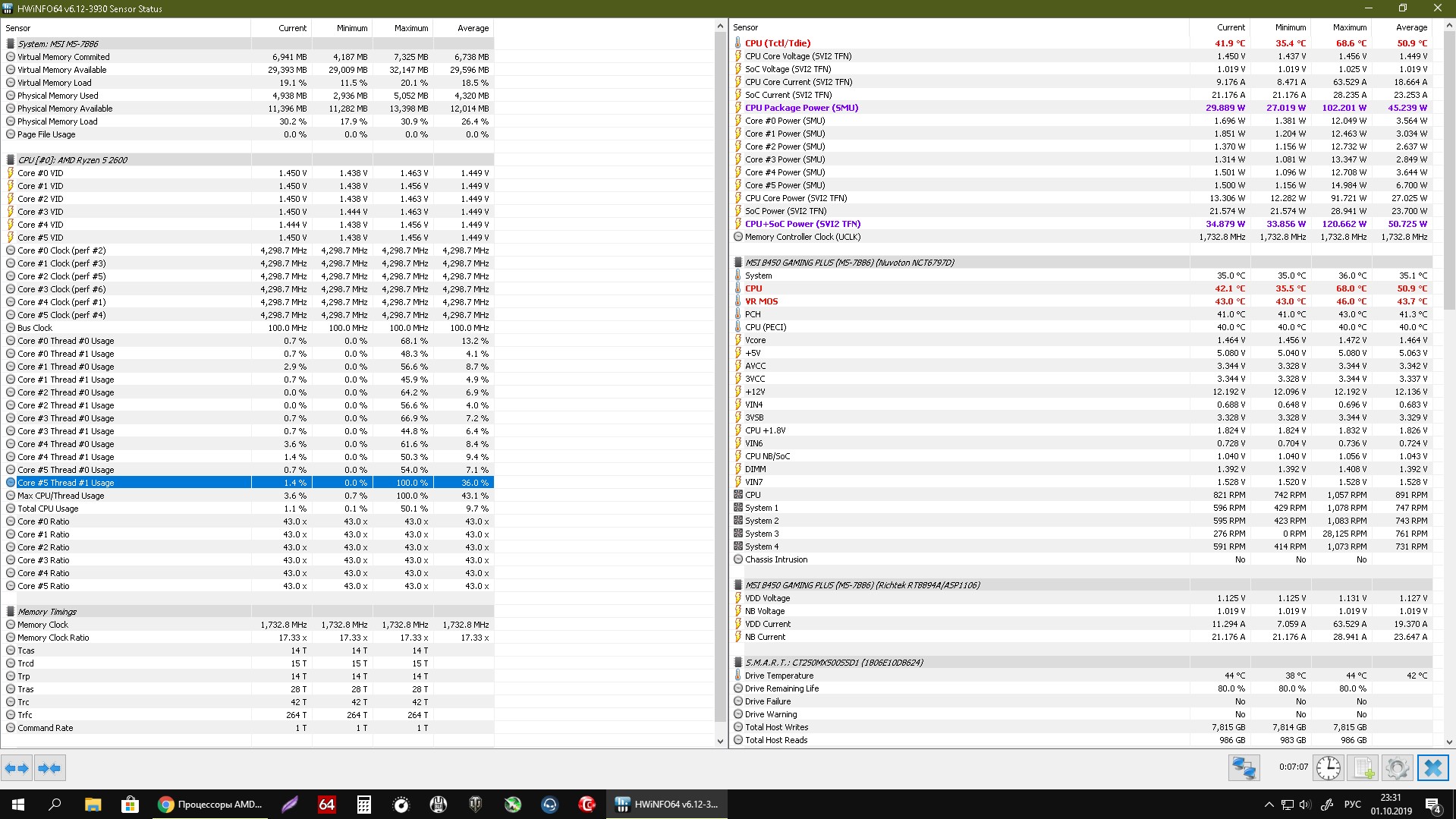1456x819 pixels.
Task: Select the VR MOS temperature row
Action: point(1082,301)
